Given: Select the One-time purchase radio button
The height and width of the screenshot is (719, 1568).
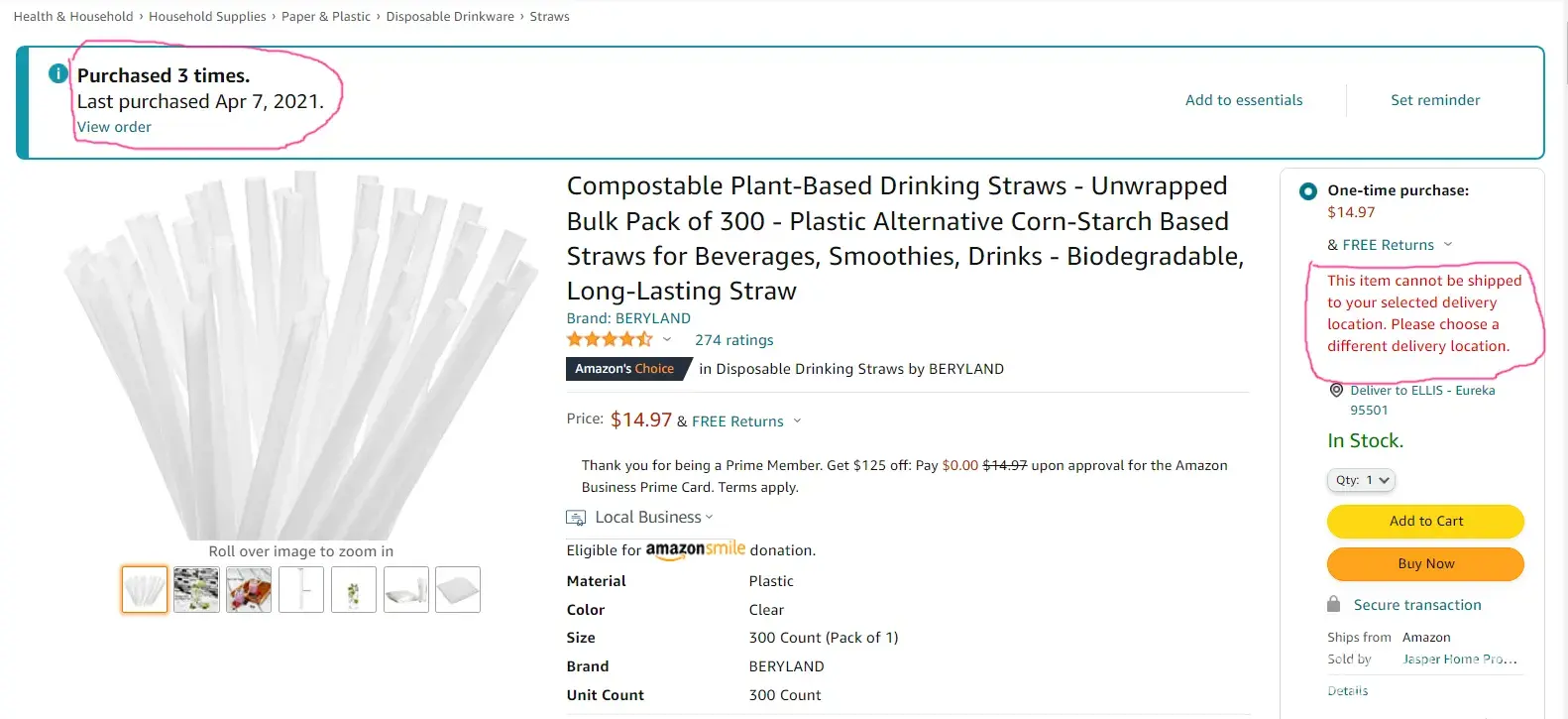Looking at the screenshot, I should click(x=1308, y=190).
